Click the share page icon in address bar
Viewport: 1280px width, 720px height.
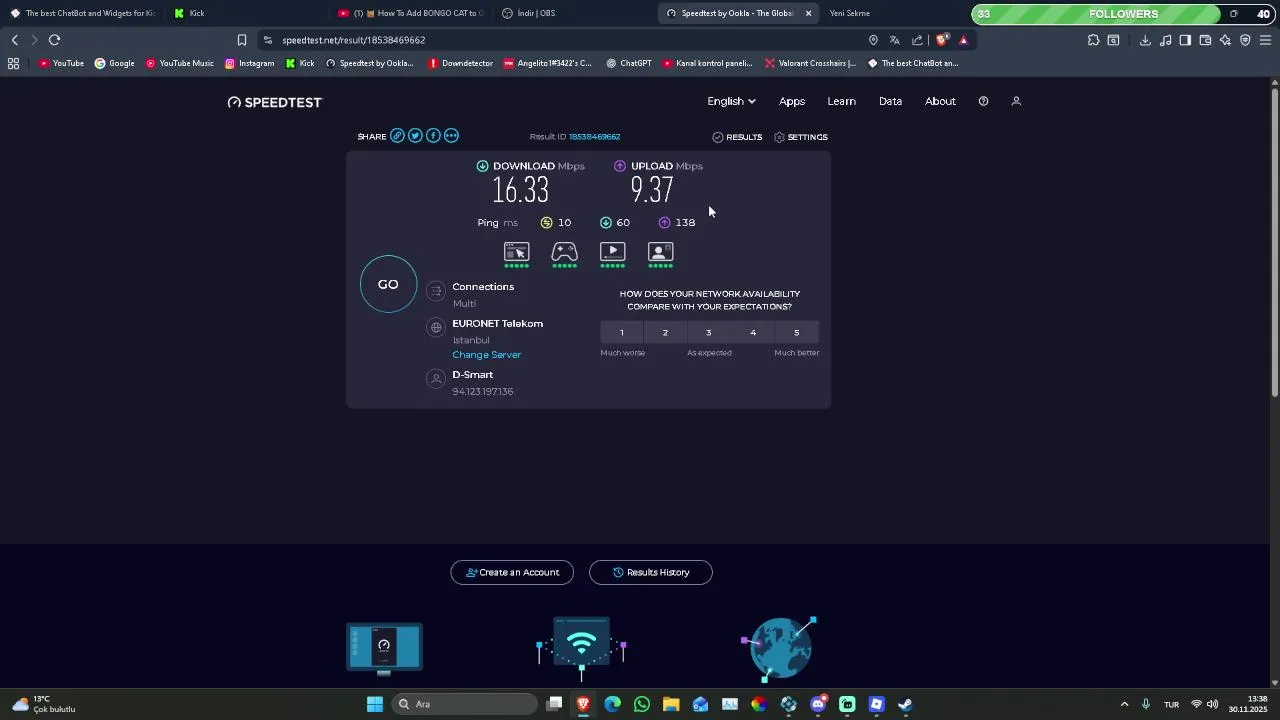[917, 40]
